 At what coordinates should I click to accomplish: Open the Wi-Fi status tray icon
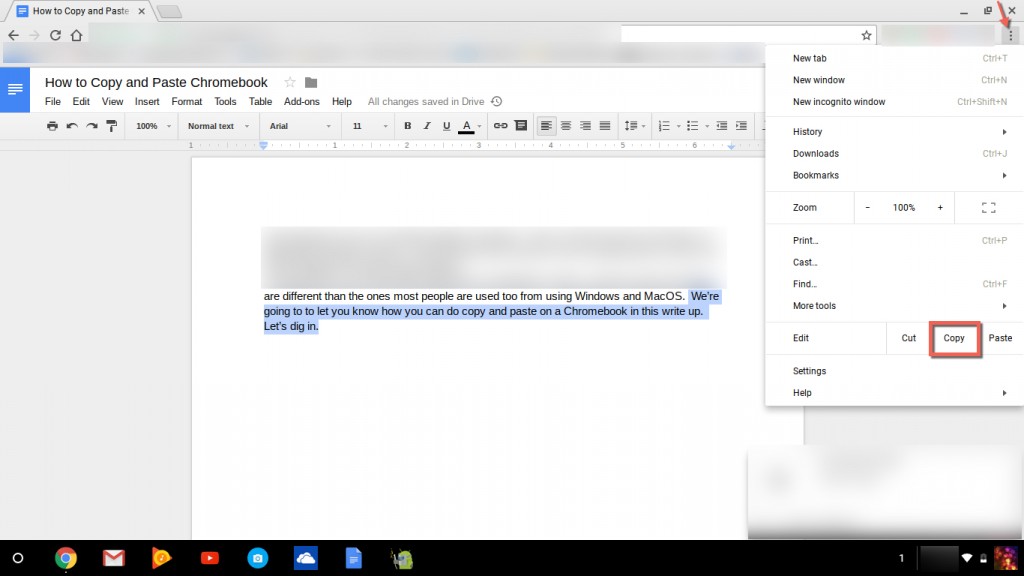coord(967,558)
